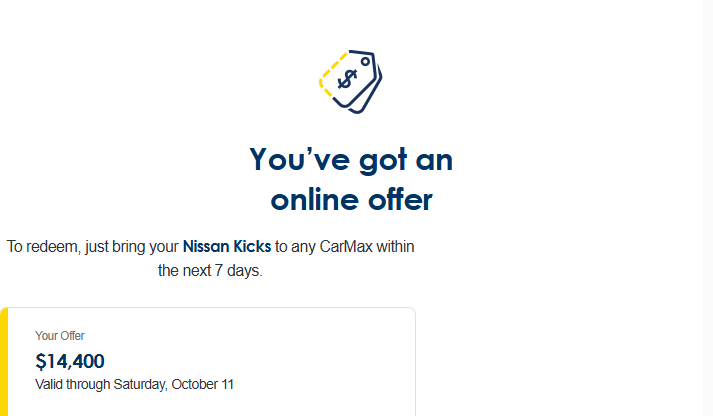The image size is (713, 416).
Task: Click the price tag offer icon
Action: coord(351,82)
